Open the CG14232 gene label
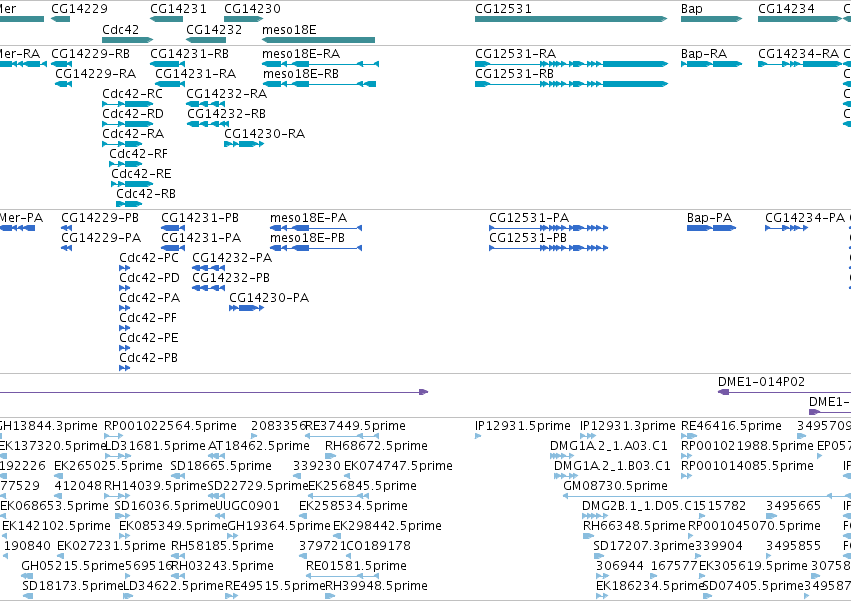 click(214, 29)
